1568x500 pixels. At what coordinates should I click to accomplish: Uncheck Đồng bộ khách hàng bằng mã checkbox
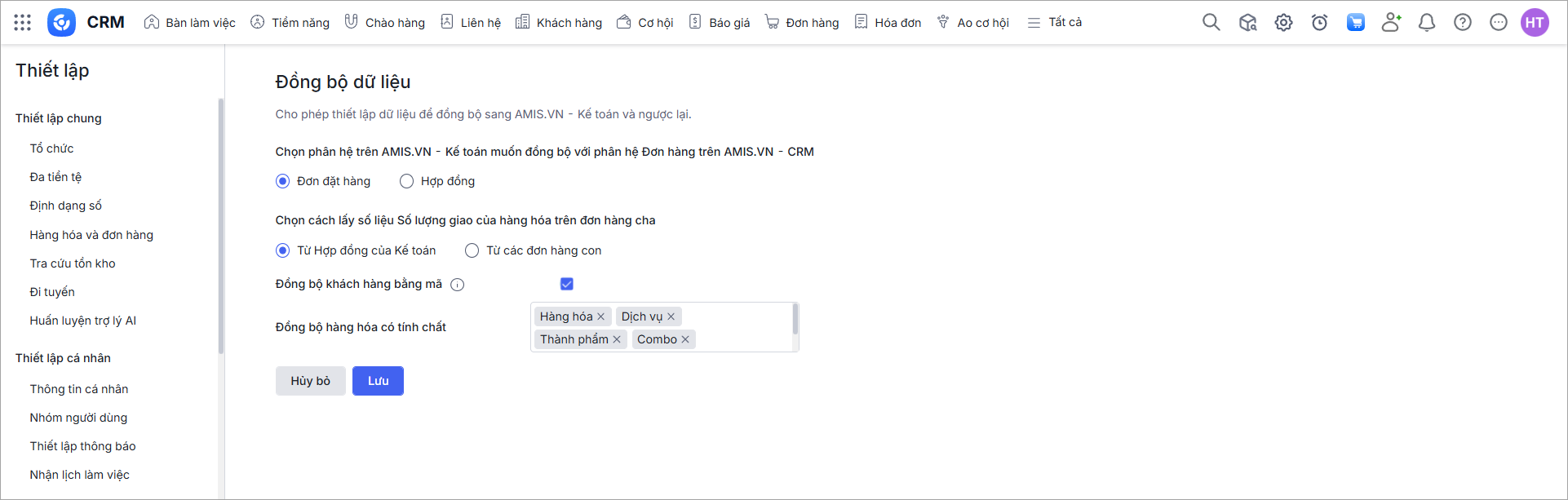(x=567, y=284)
